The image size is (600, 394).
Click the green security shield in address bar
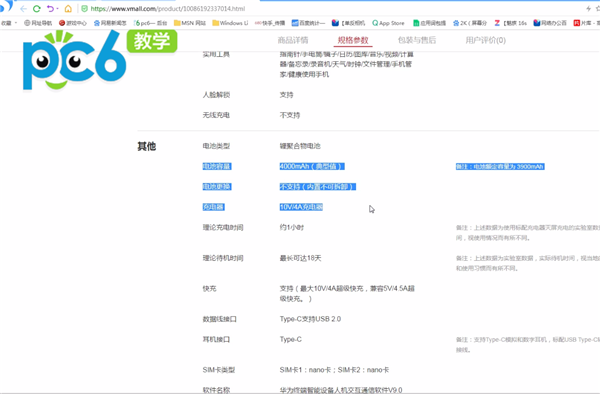click(x=85, y=8)
